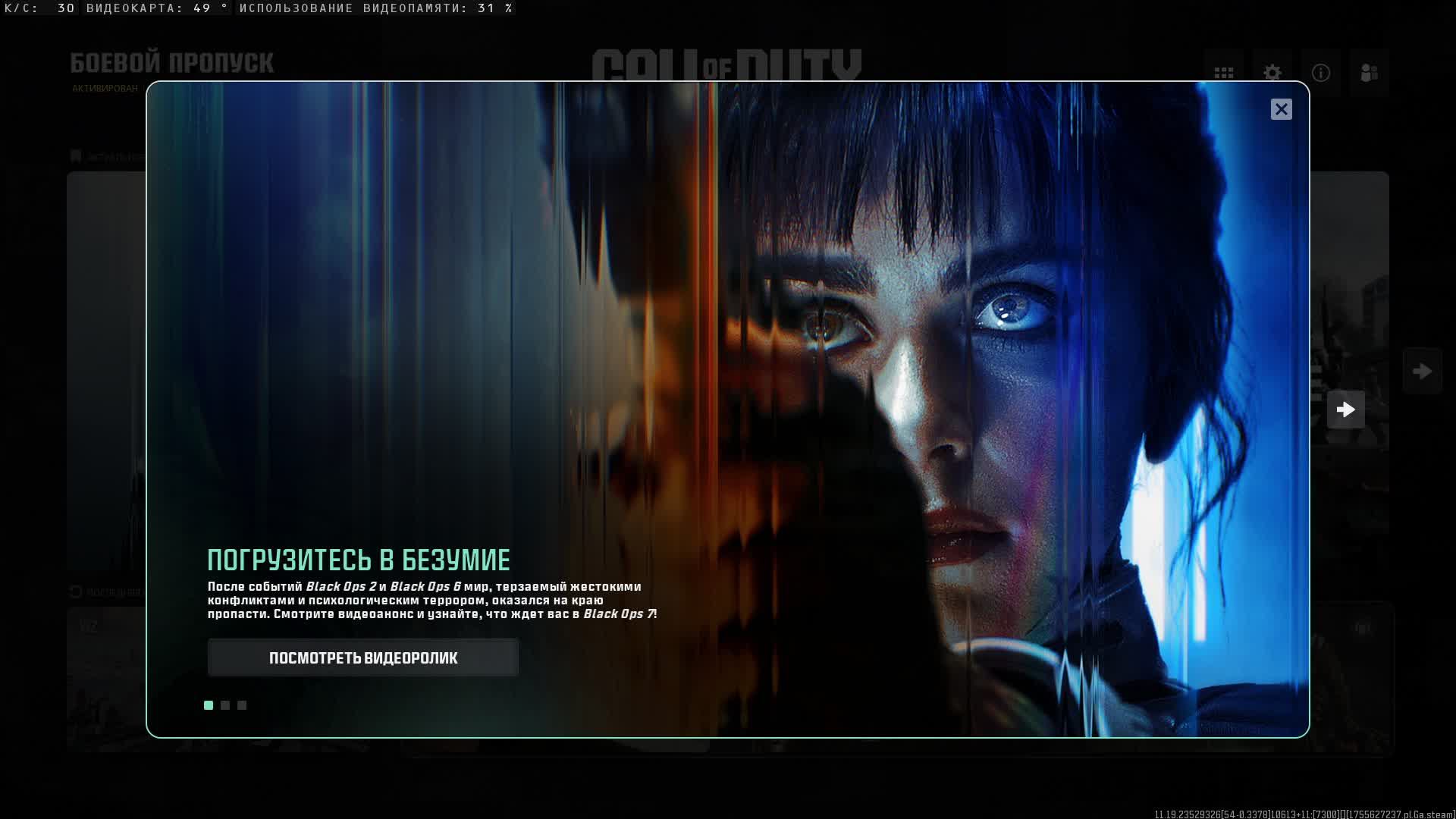Open settings via the gear icon
1456x819 pixels.
(1272, 73)
